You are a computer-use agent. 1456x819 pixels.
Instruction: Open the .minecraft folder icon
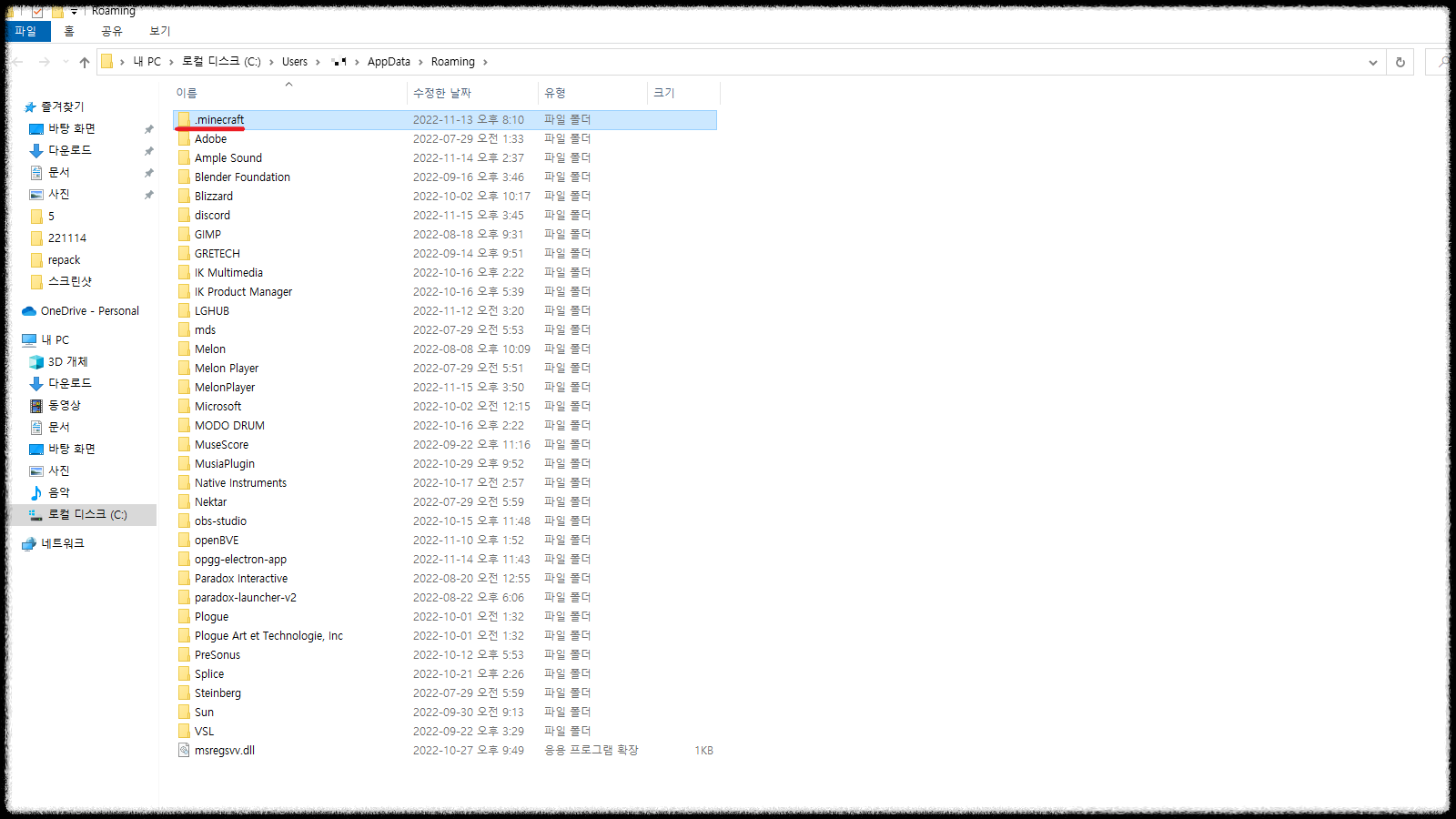point(184,119)
